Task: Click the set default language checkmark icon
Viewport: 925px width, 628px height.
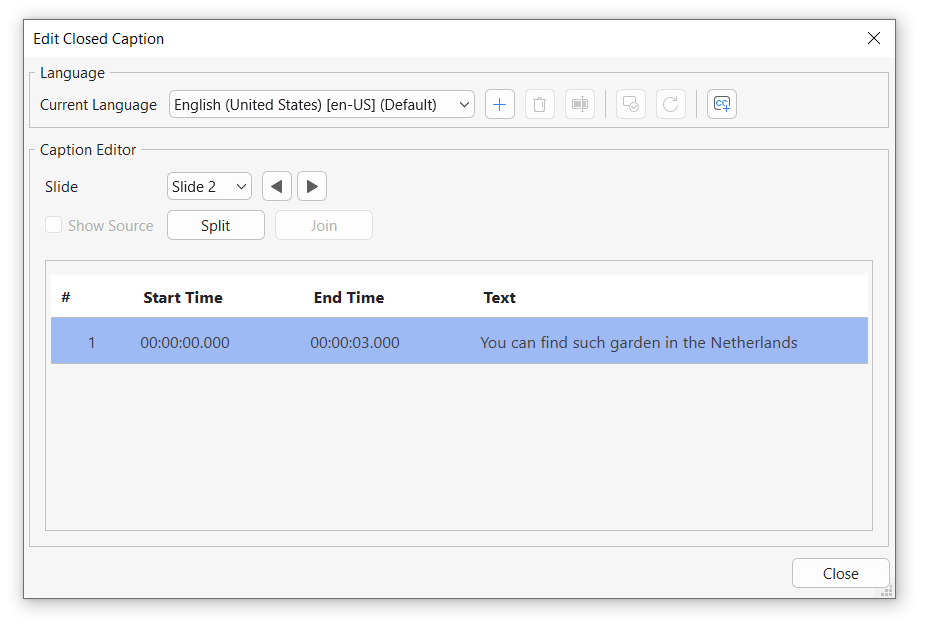Action: pyautogui.click(x=630, y=104)
